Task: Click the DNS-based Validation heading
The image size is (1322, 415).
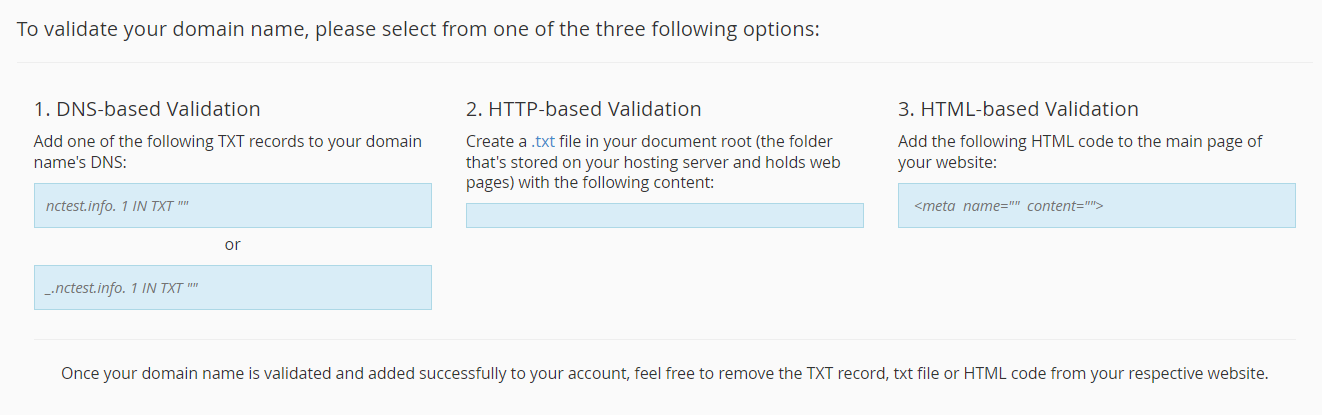Action: pos(147,109)
